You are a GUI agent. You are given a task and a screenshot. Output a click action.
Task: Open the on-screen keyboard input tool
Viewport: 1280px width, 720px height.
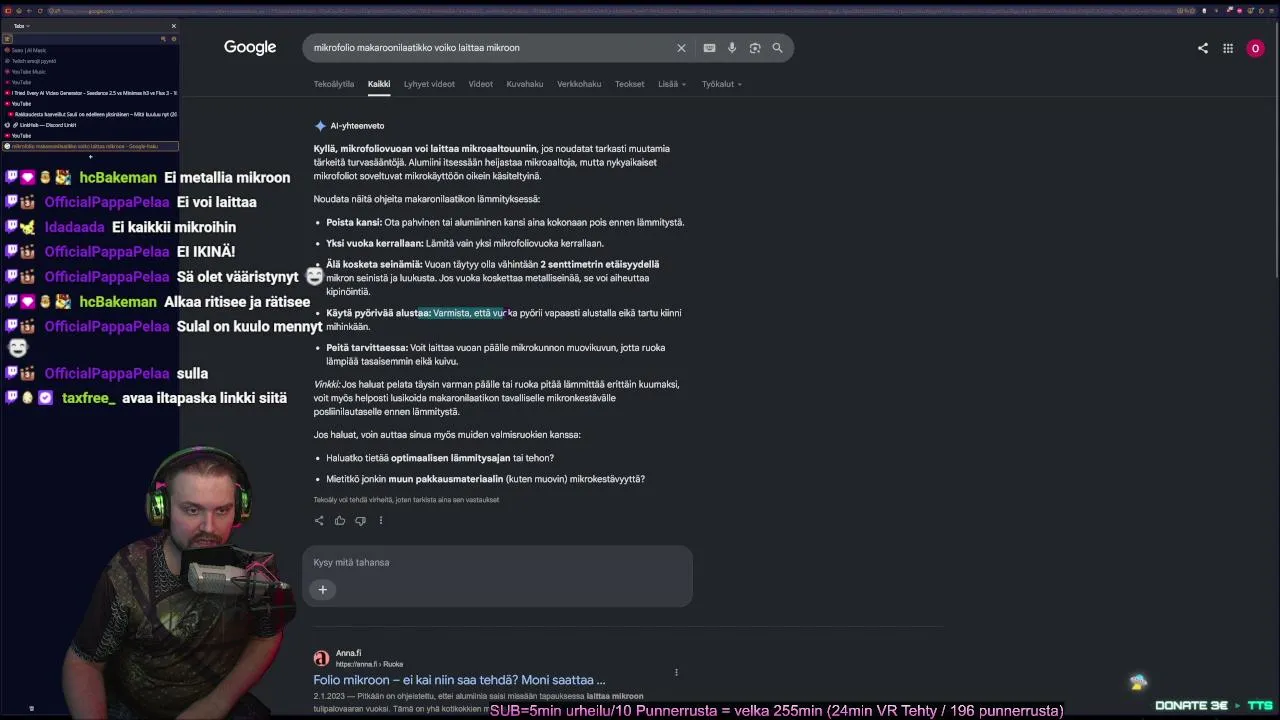709,48
